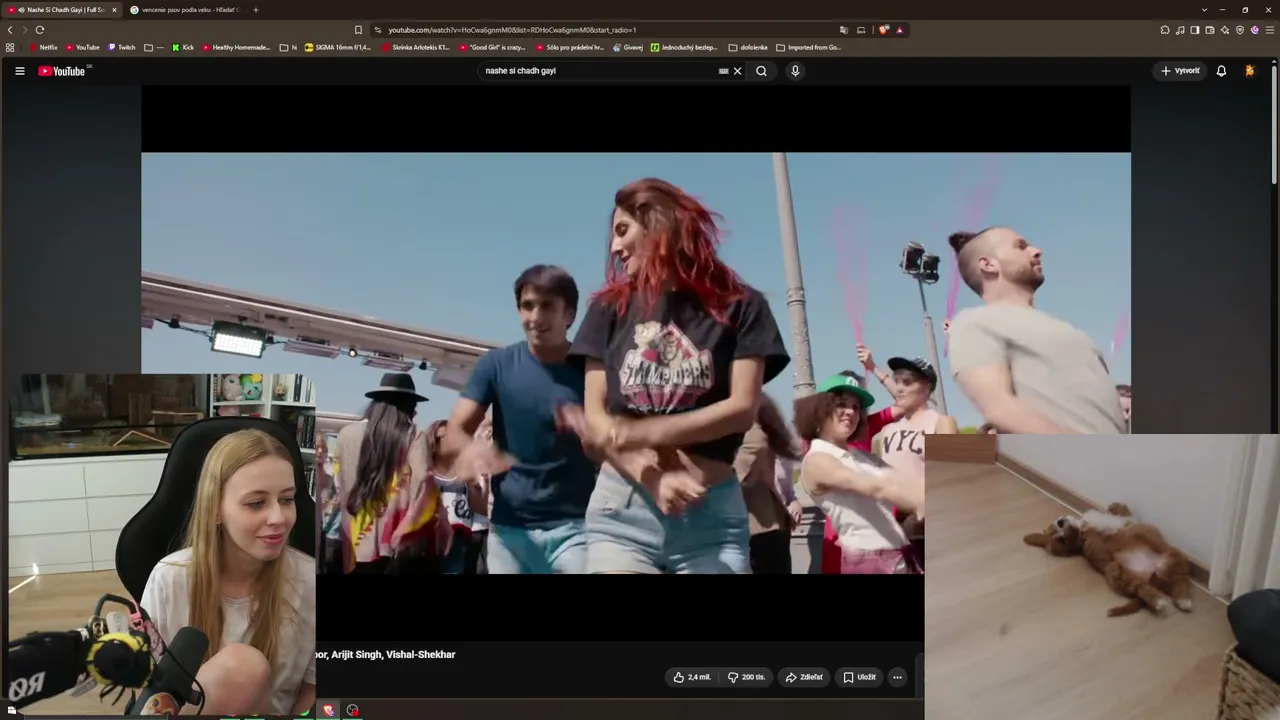Open the Brave Wallet icon
The height and width of the screenshot is (720, 1280).
(x=1210, y=30)
